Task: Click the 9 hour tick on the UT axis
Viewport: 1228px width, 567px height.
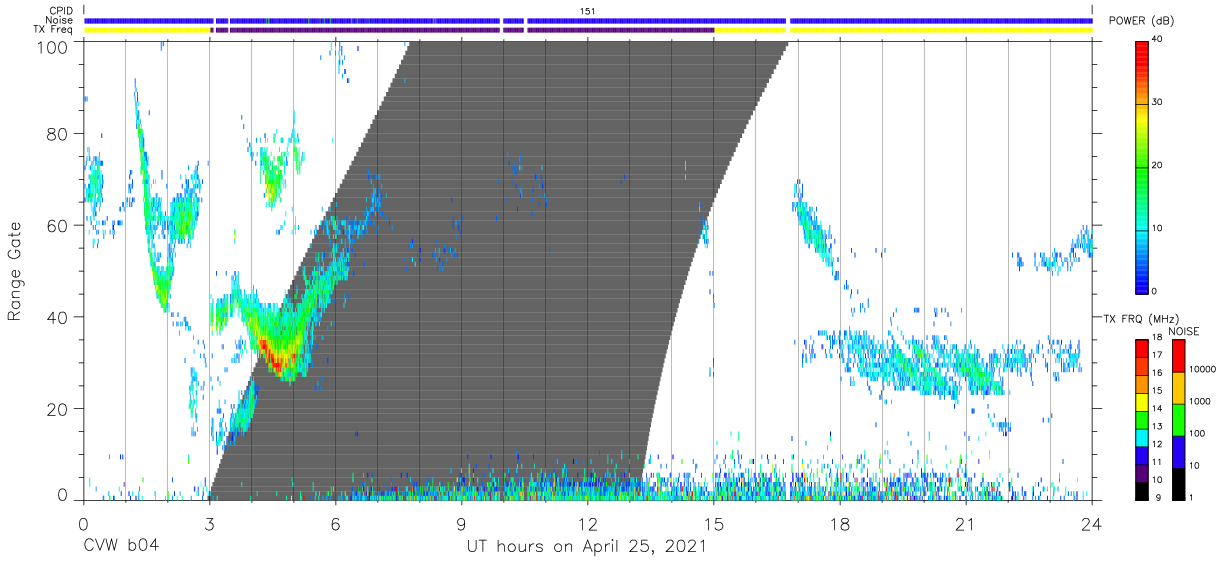Action: [x=461, y=523]
